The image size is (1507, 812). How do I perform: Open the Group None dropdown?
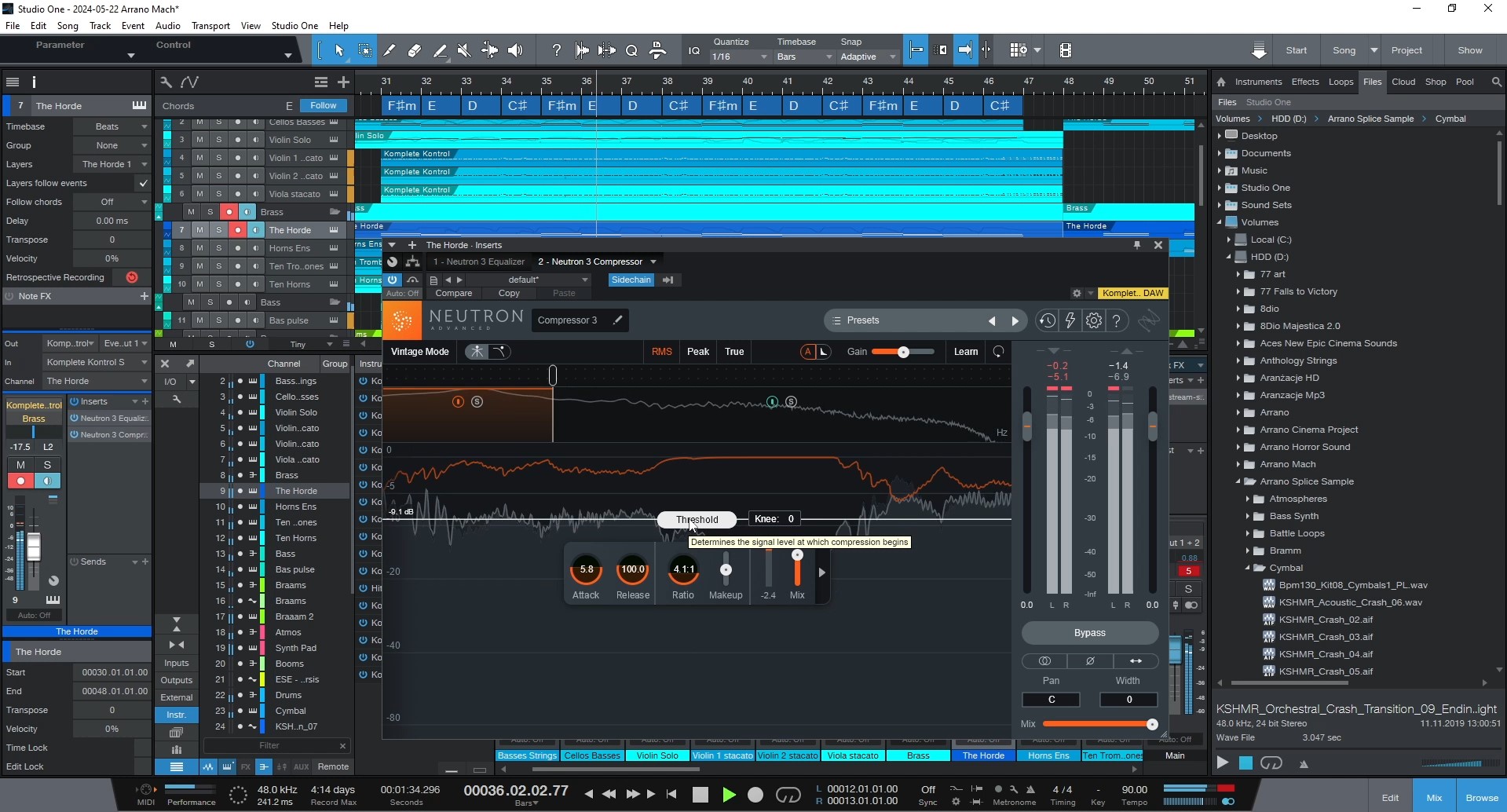[111, 145]
